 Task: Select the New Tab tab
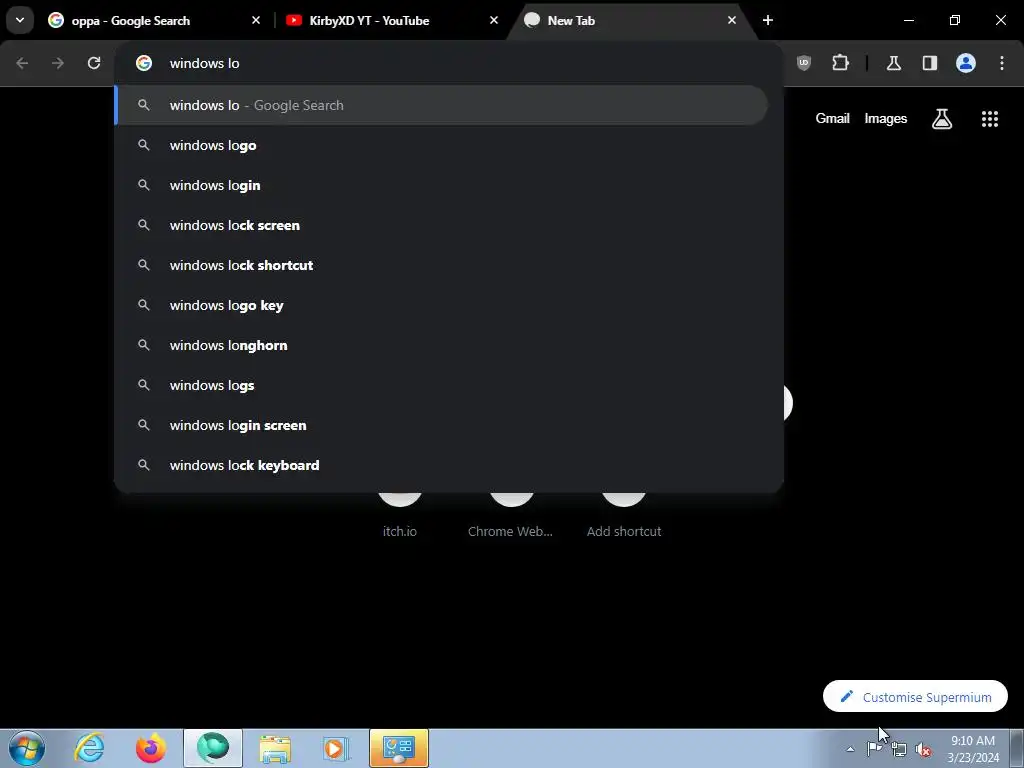(627, 20)
